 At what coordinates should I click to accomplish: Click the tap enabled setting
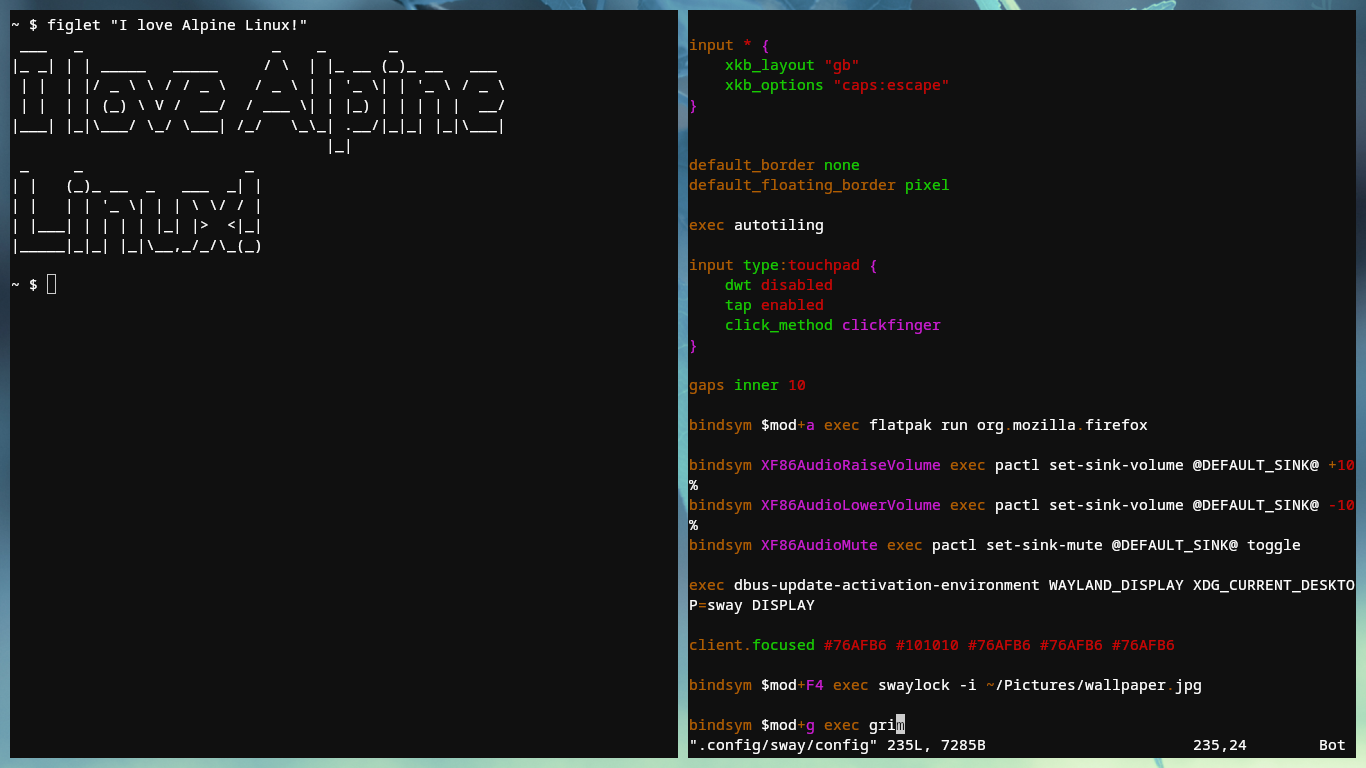tap(774, 305)
